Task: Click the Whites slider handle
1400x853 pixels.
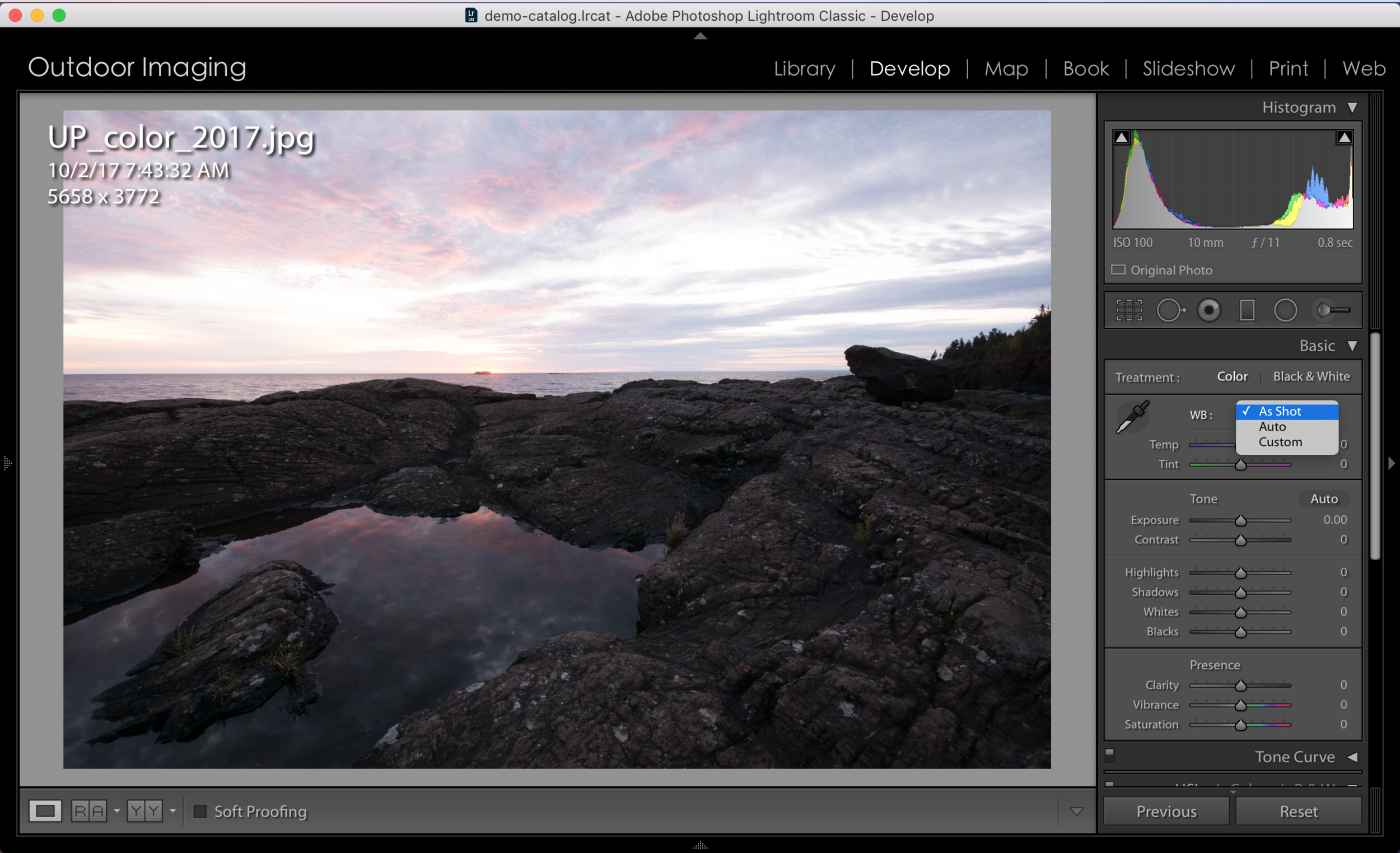Action: coord(1240,612)
